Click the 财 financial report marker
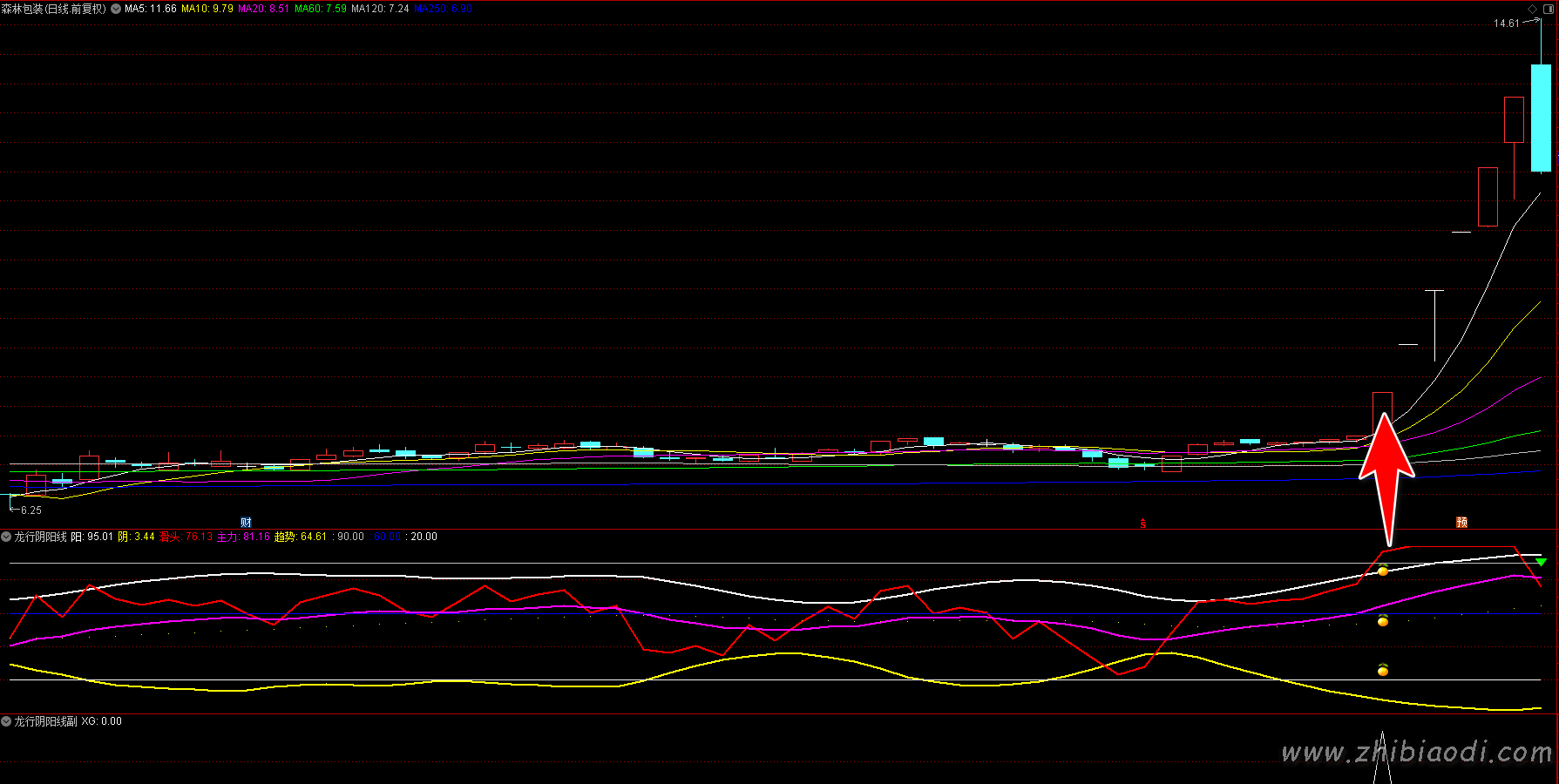 pos(246,523)
